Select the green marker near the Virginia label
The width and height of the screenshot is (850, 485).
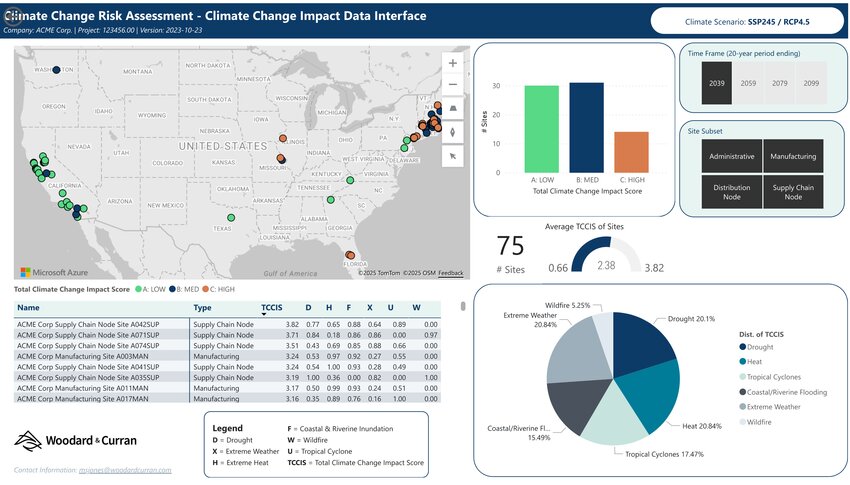point(350,180)
